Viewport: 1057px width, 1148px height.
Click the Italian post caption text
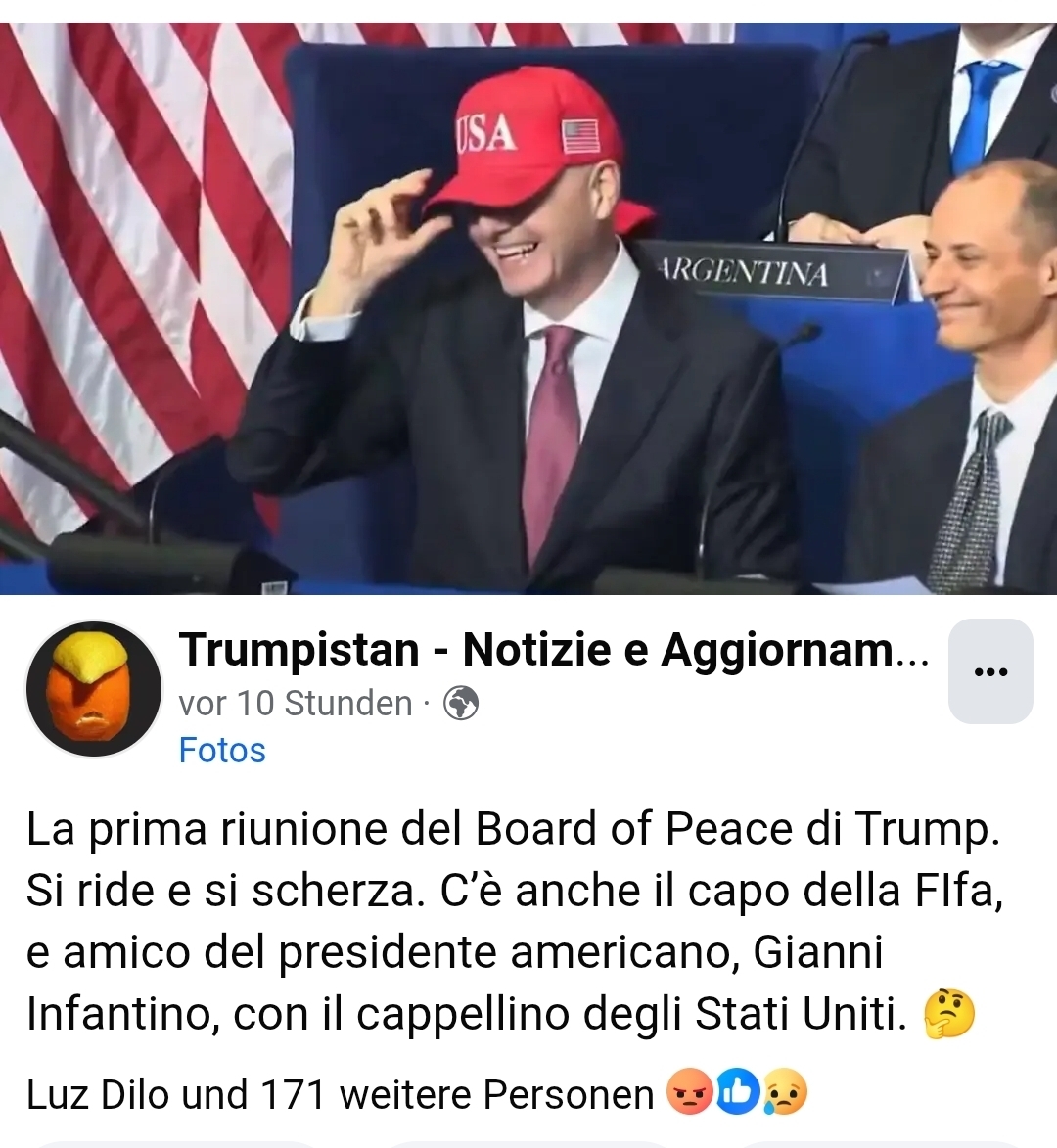[514, 922]
